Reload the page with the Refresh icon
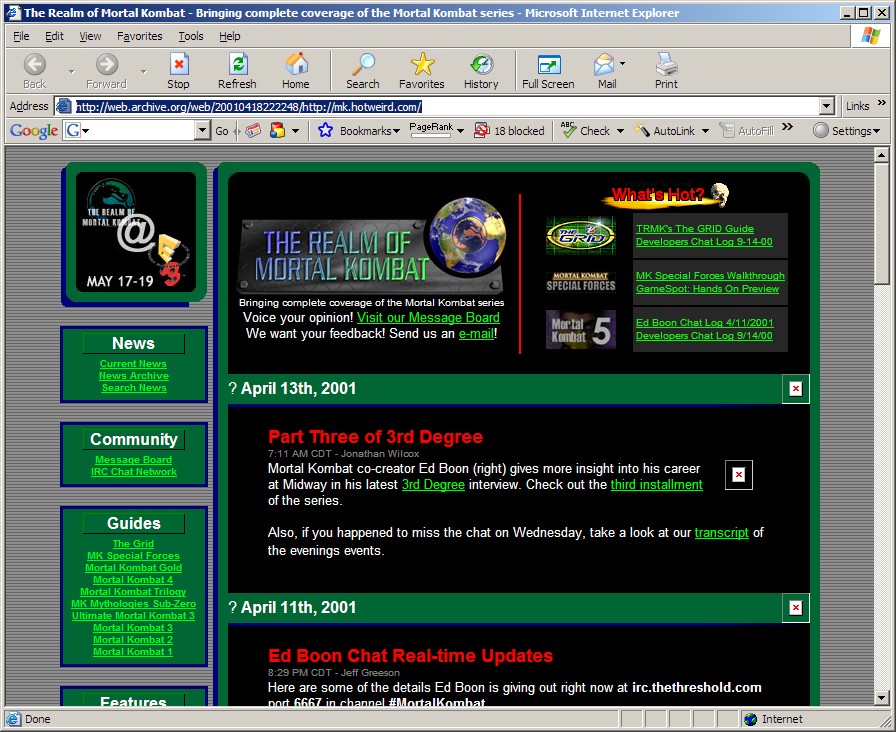The image size is (896, 732). (237, 65)
